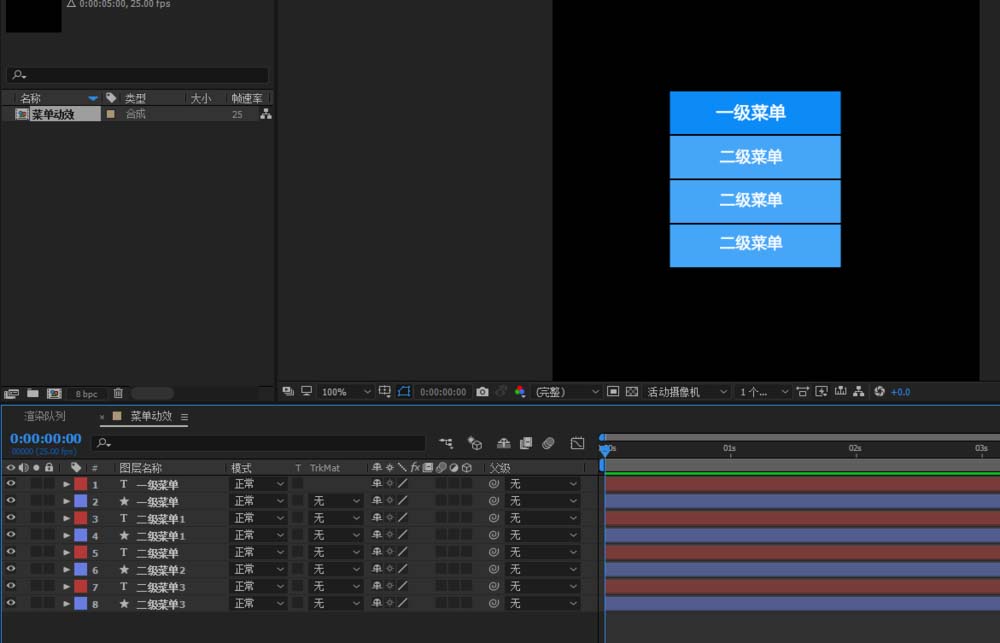Click the 0:00:00:00 current time display in timeline
1000x643 pixels.
(45, 438)
